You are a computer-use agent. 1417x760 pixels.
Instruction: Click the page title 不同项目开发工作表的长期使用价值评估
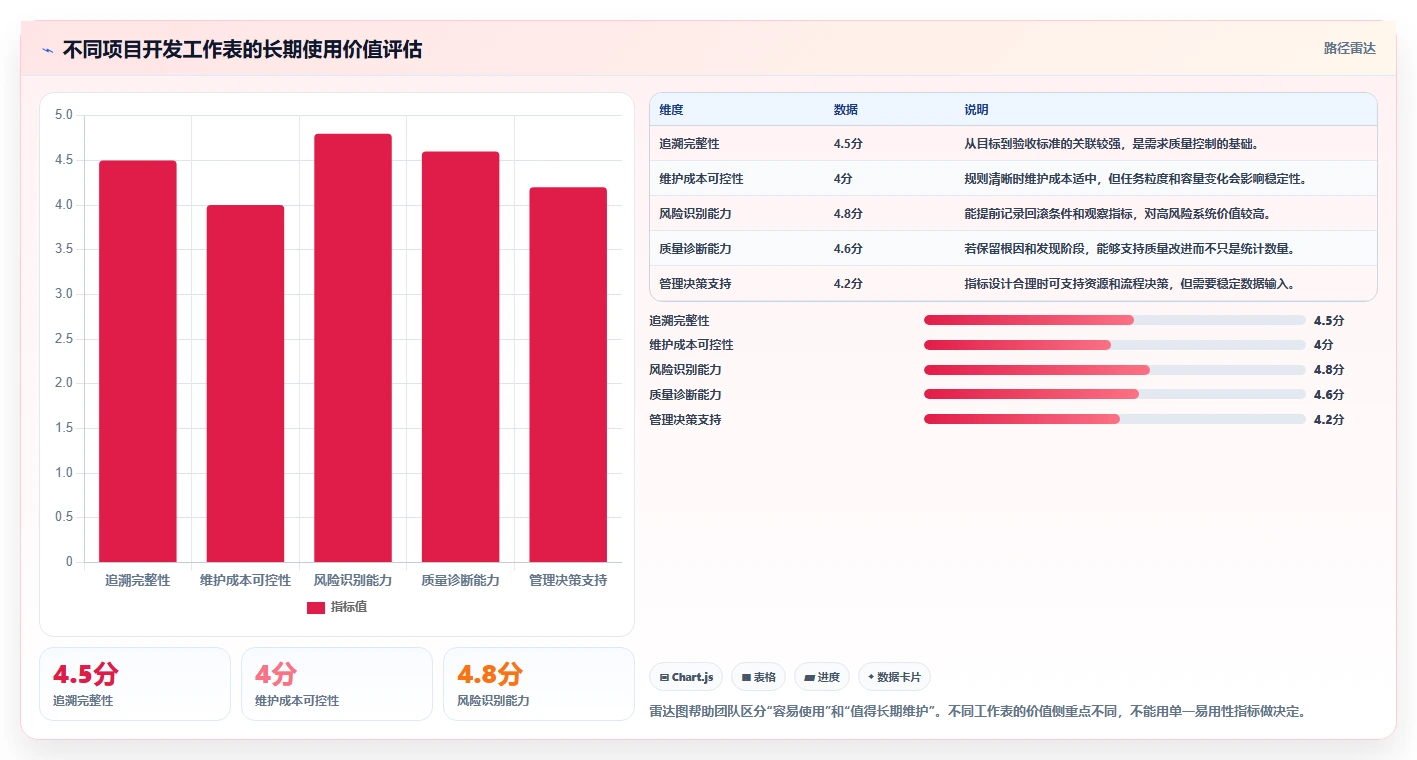pos(242,50)
